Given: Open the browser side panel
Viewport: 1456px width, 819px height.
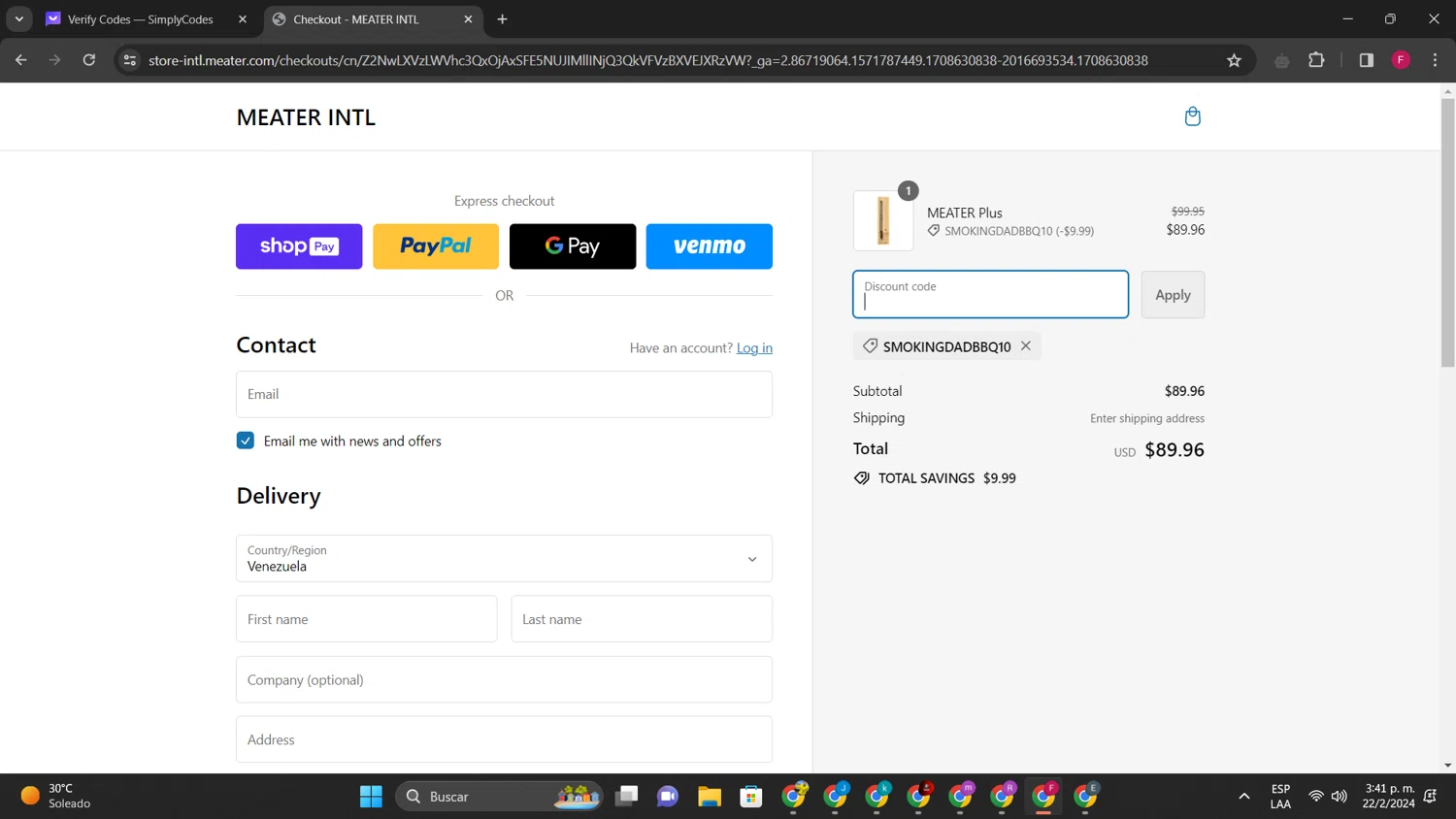Looking at the screenshot, I should pyautogui.click(x=1367, y=60).
